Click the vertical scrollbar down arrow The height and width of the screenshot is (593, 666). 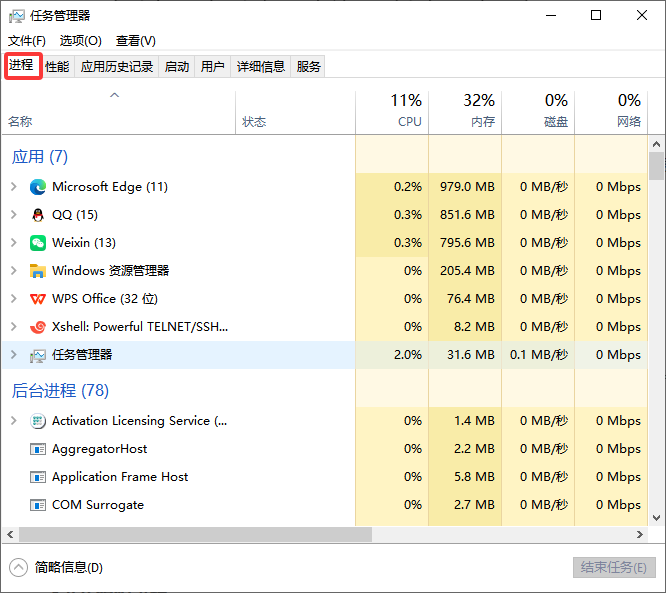657,518
